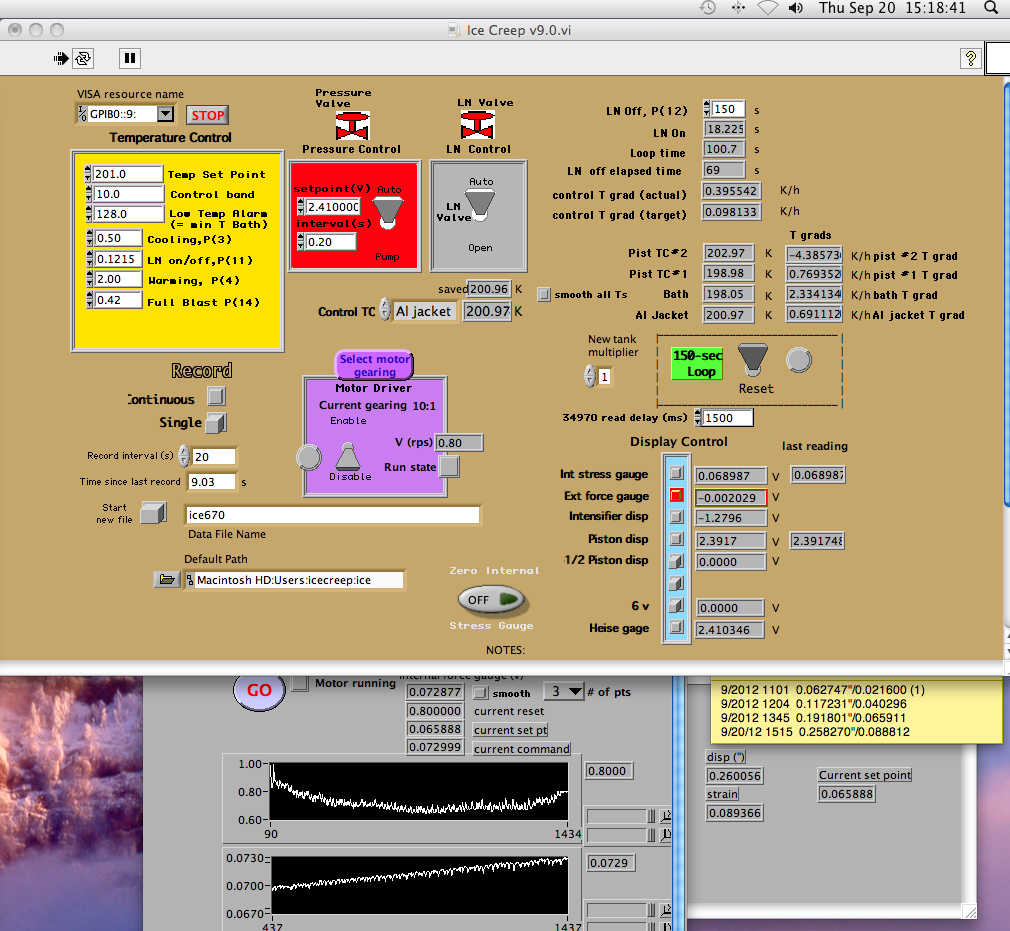This screenshot has width=1010, height=931.
Task: Flip the Pressure Control Auto/Pump switch
Action: click(390, 211)
